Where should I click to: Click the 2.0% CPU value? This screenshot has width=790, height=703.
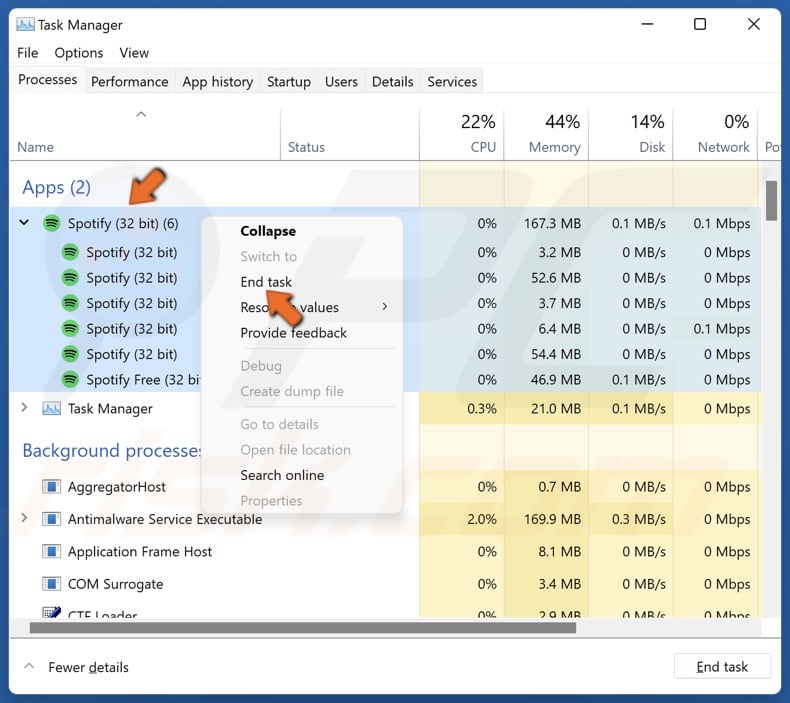tap(482, 519)
